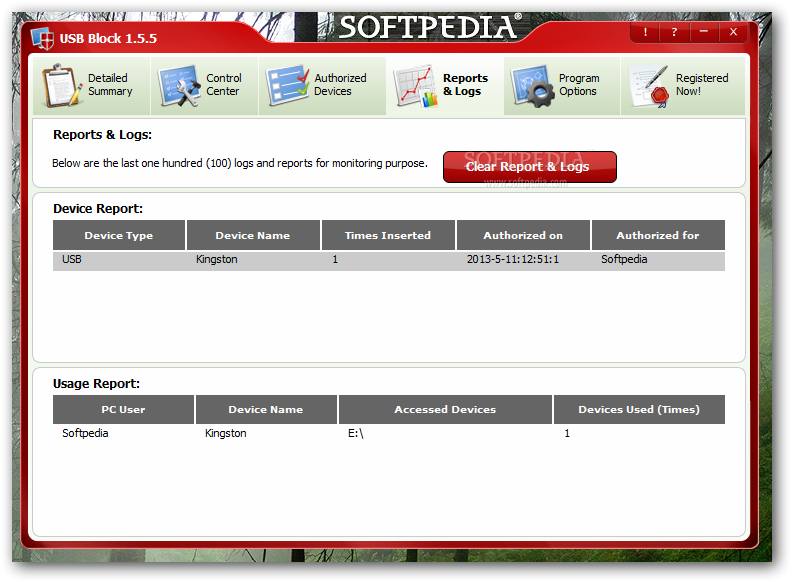Click the exclamation mark title button

coord(645,32)
